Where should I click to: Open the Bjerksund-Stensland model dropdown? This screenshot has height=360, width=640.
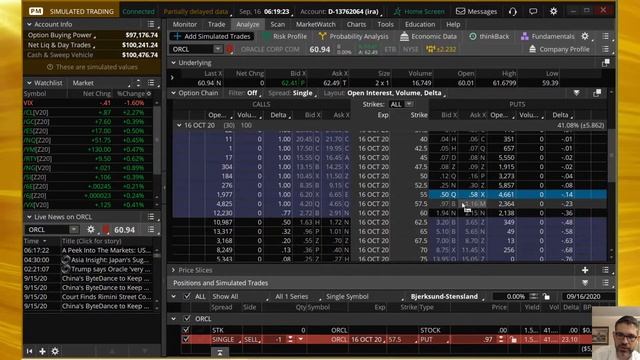click(x=446, y=297)
